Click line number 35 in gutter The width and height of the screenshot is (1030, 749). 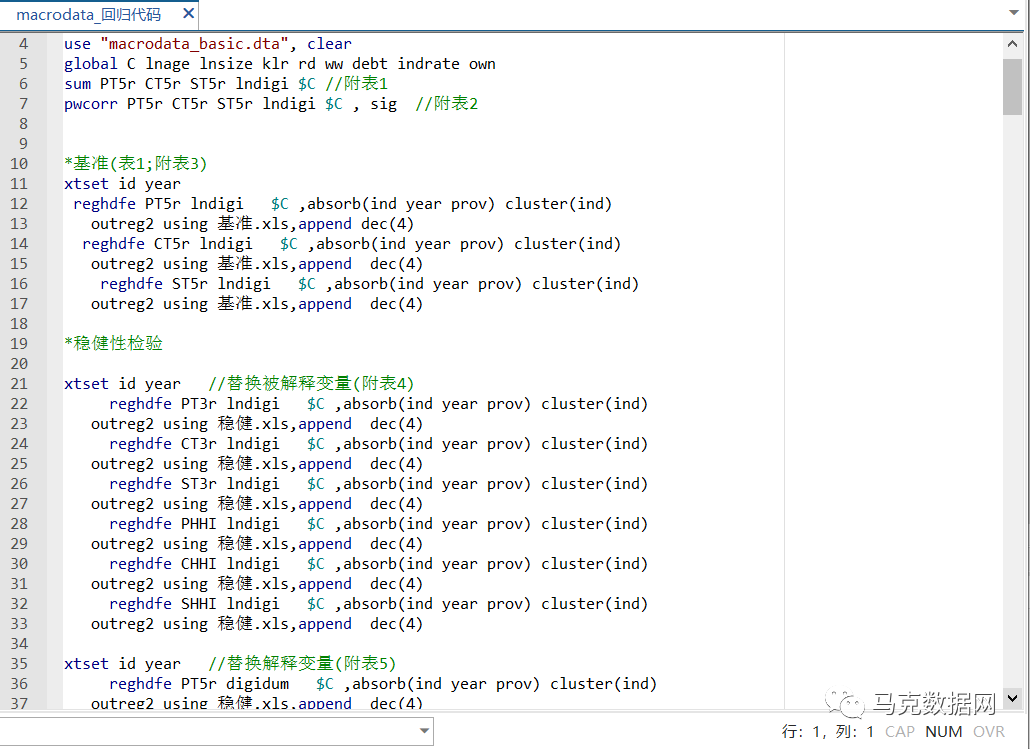click(x=19, y=664)
